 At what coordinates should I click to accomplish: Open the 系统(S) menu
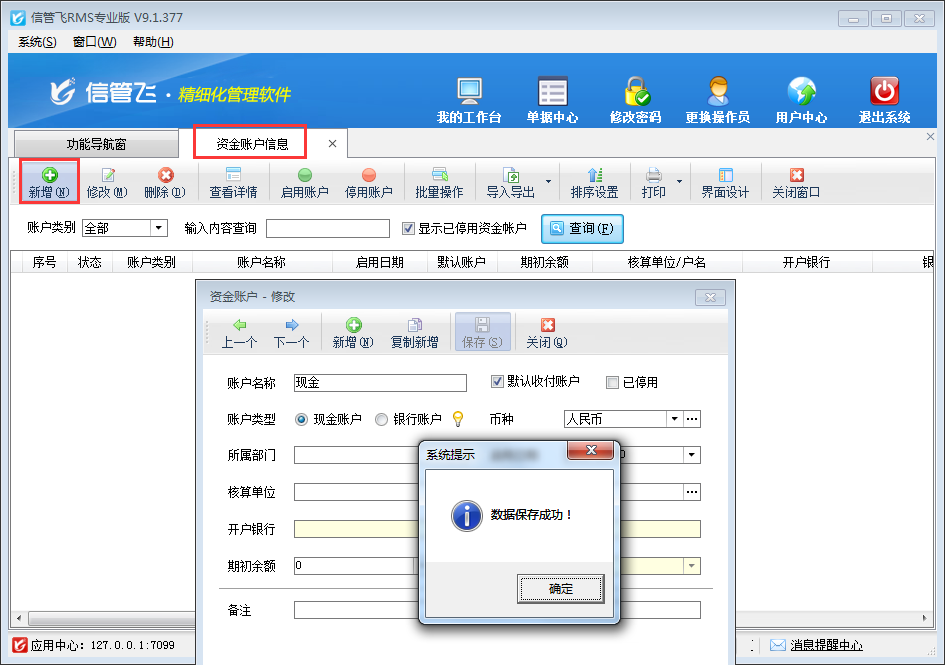(37, 41)
